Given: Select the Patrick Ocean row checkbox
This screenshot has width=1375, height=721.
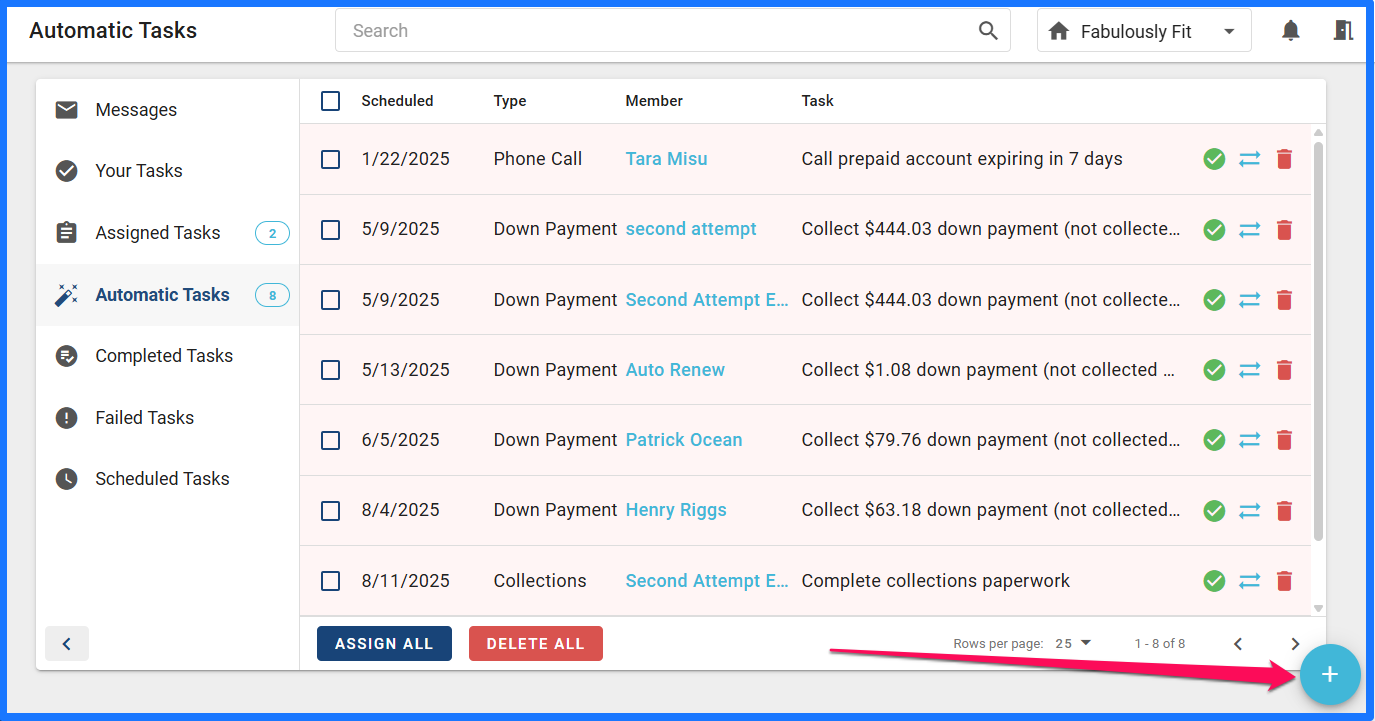Looking at the screenshot, I should [x=331, y=440].
